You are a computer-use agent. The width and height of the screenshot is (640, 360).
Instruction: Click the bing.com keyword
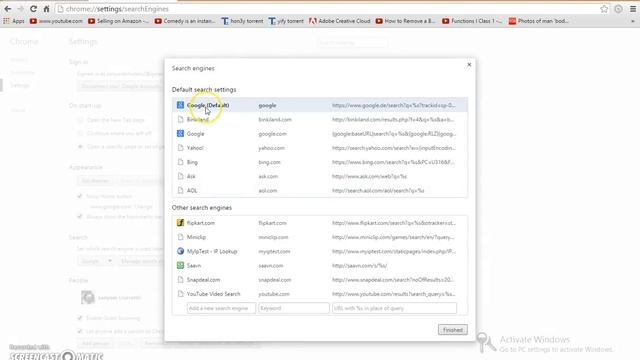point(269,162)
